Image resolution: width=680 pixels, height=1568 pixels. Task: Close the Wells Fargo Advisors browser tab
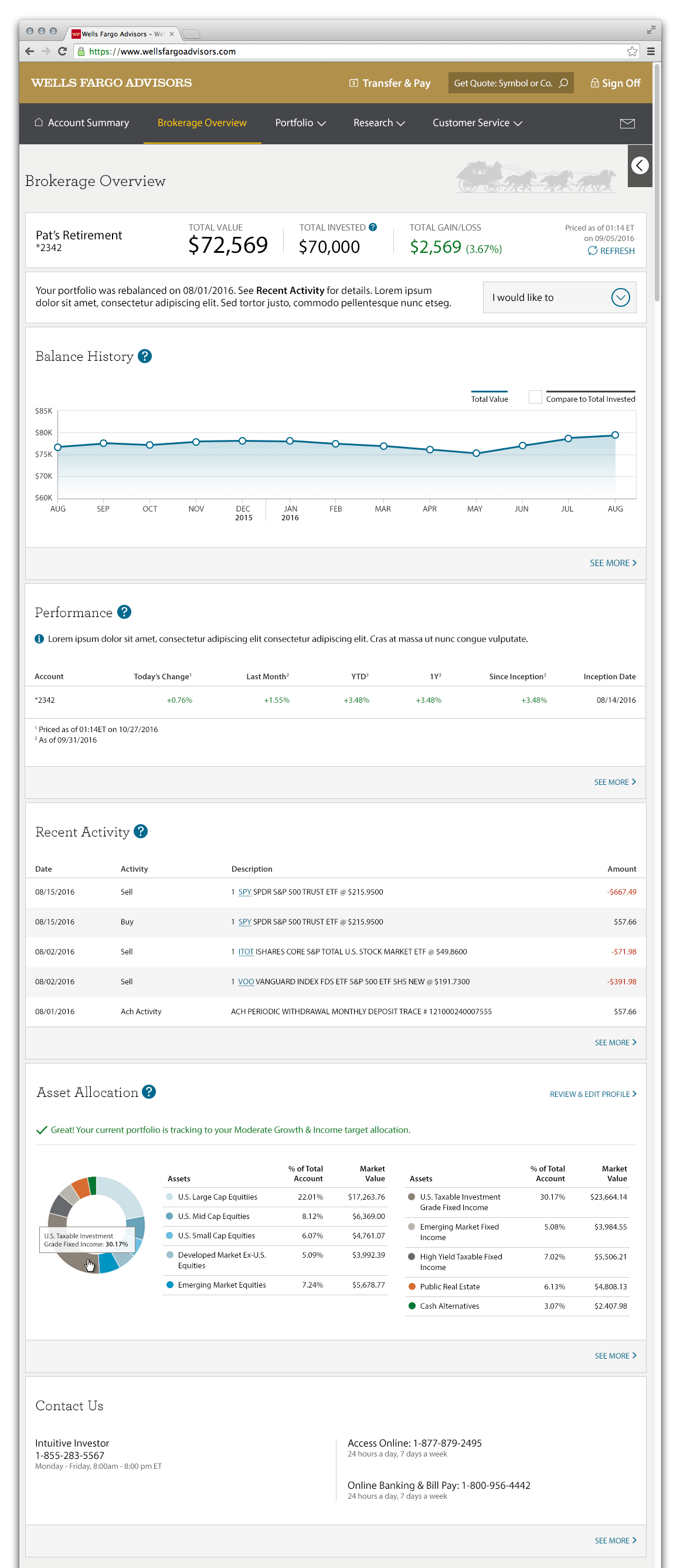click(x=172, y=34)
